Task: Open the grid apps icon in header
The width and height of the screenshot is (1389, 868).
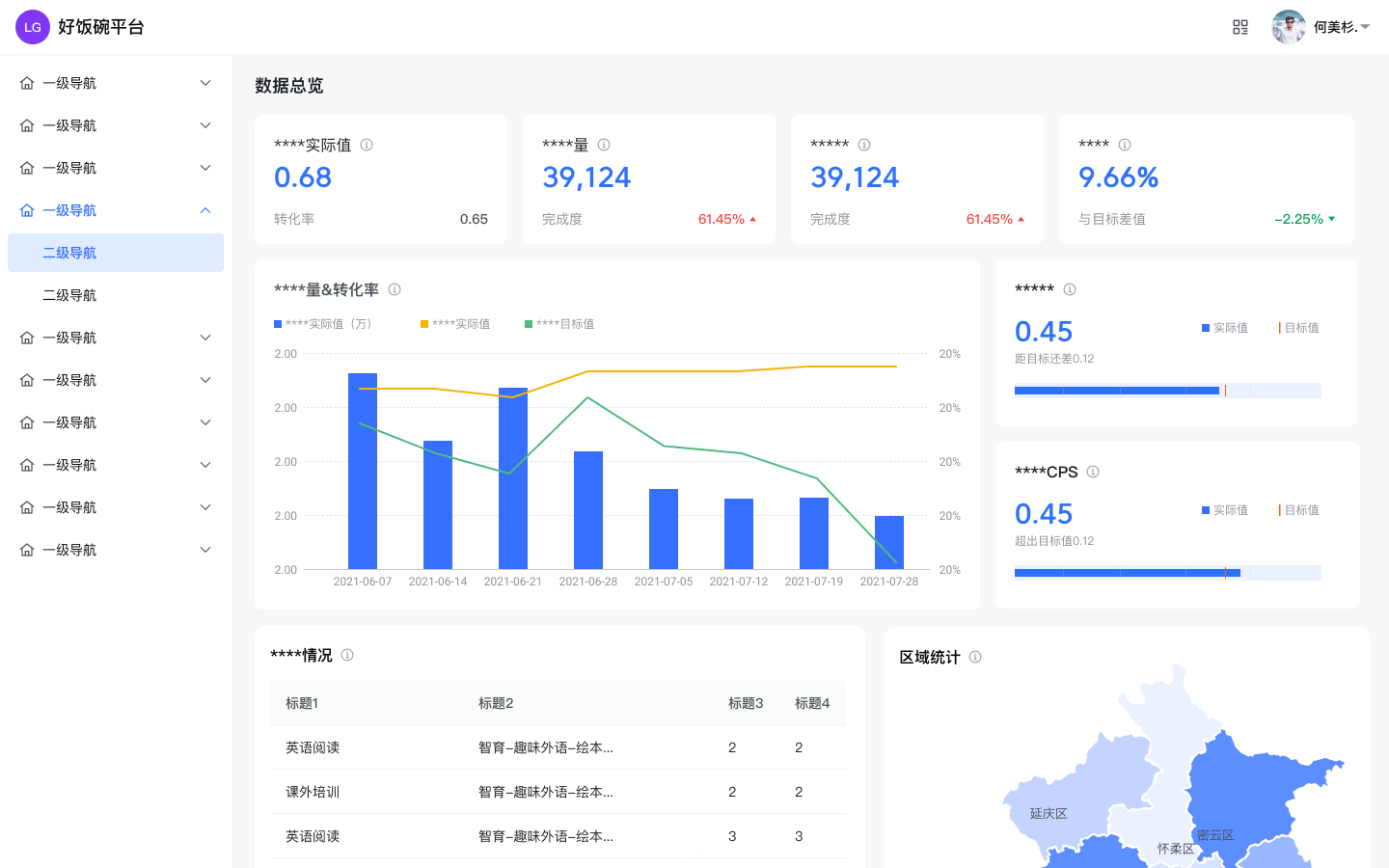Action: tap(1240, 27)
